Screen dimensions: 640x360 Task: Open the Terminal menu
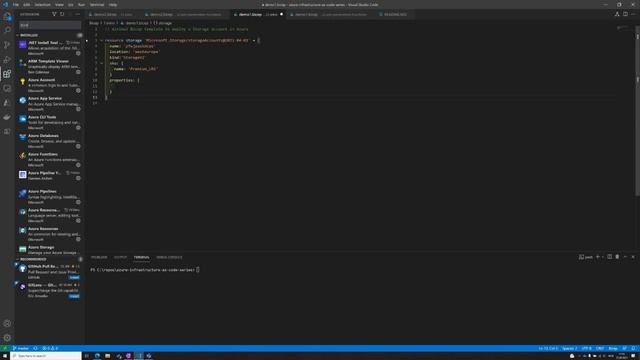(97, 4)
